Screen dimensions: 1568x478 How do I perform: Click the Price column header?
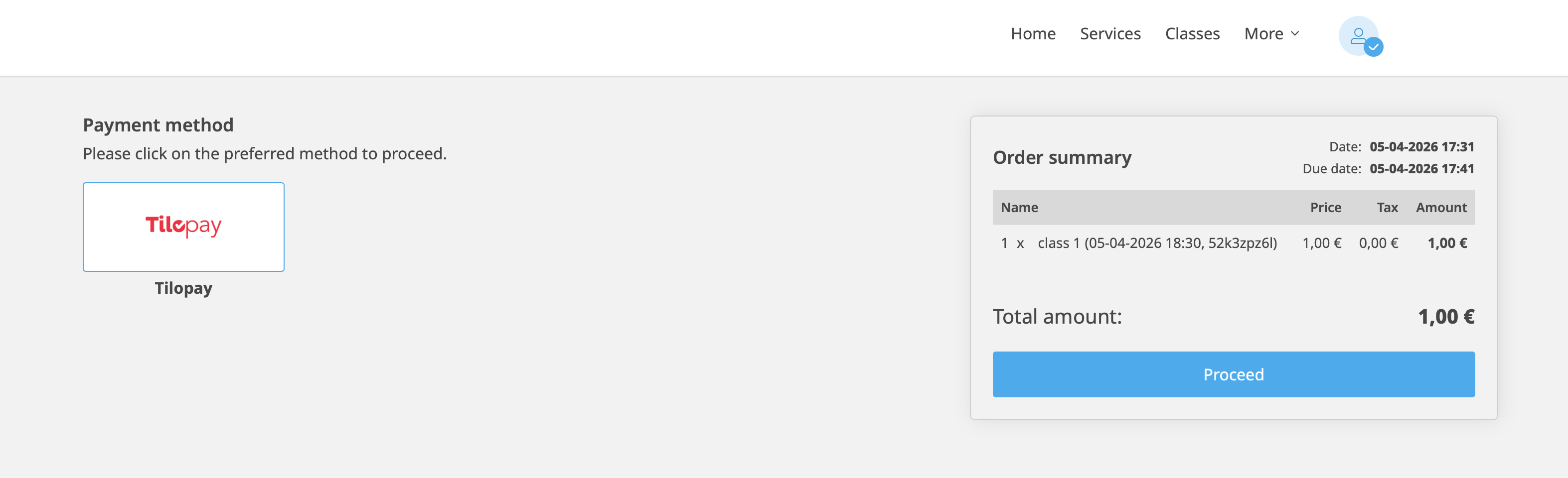(1325, 207)
